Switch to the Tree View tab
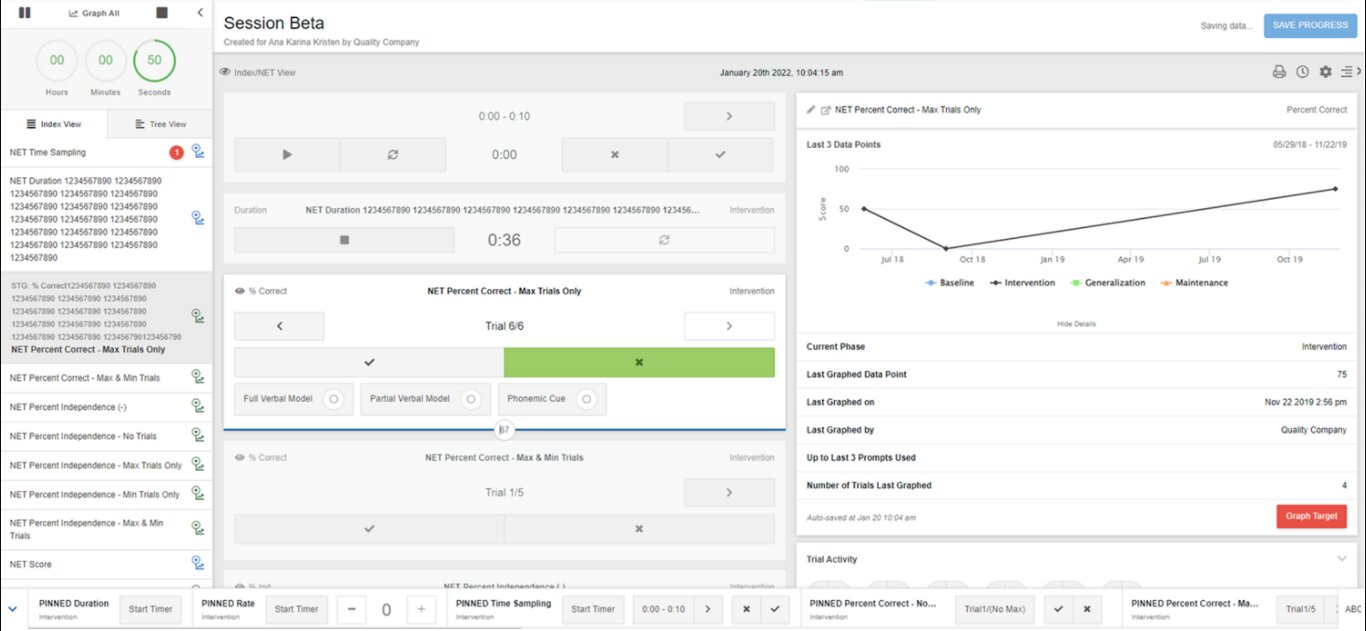Screen dimensions: 1366x631 (x=160, y=124)
